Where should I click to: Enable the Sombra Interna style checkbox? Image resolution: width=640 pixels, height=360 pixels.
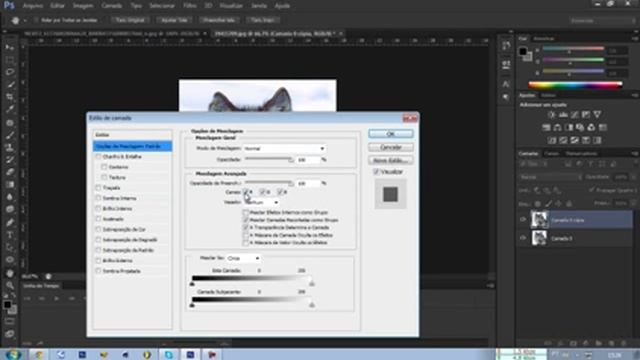[98, 198]
